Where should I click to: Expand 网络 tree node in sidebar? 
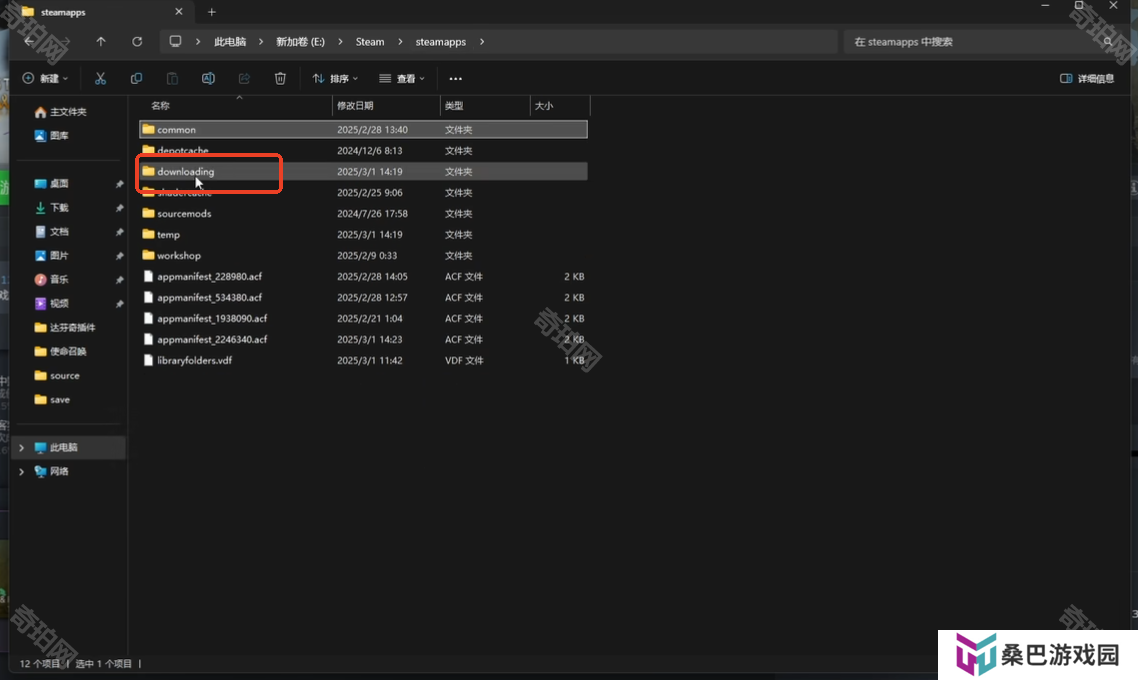point(22,472)
